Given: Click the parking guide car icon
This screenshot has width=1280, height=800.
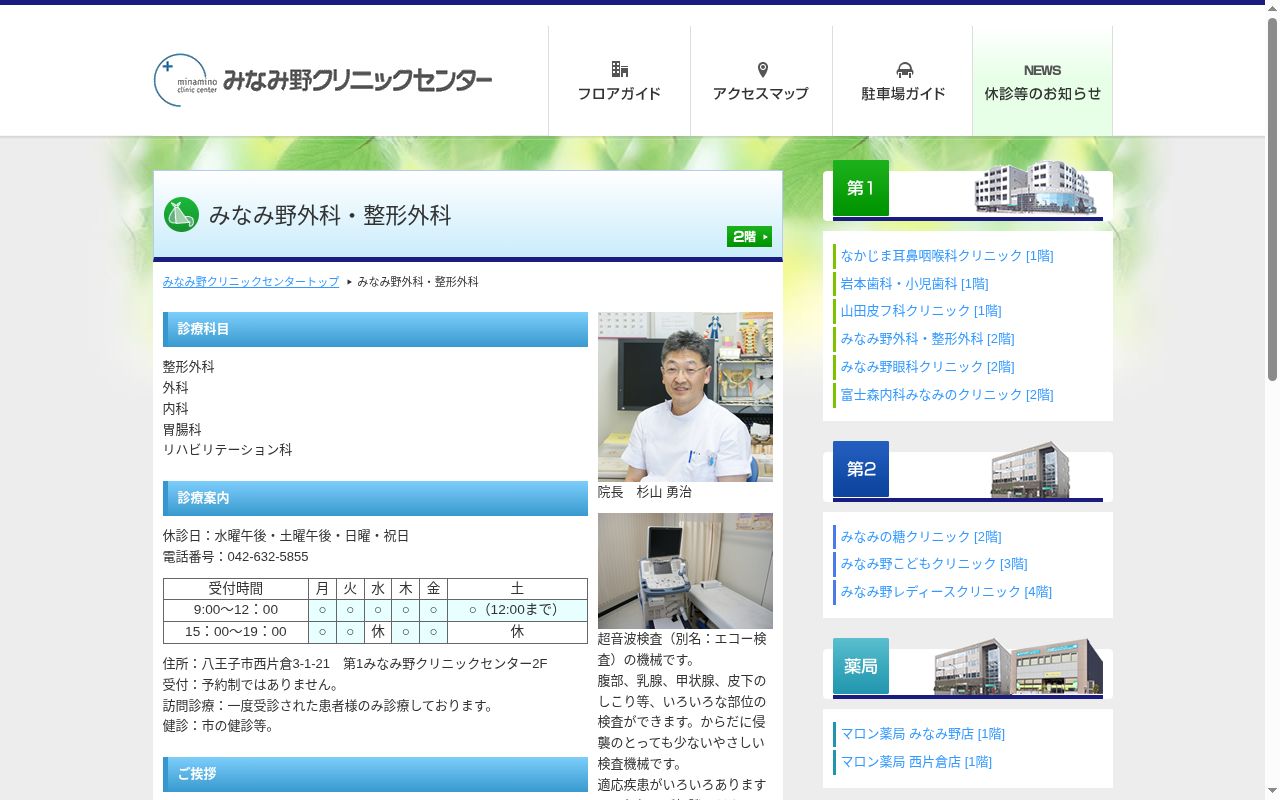Looking at the screenshot, I should pos(904,70).
